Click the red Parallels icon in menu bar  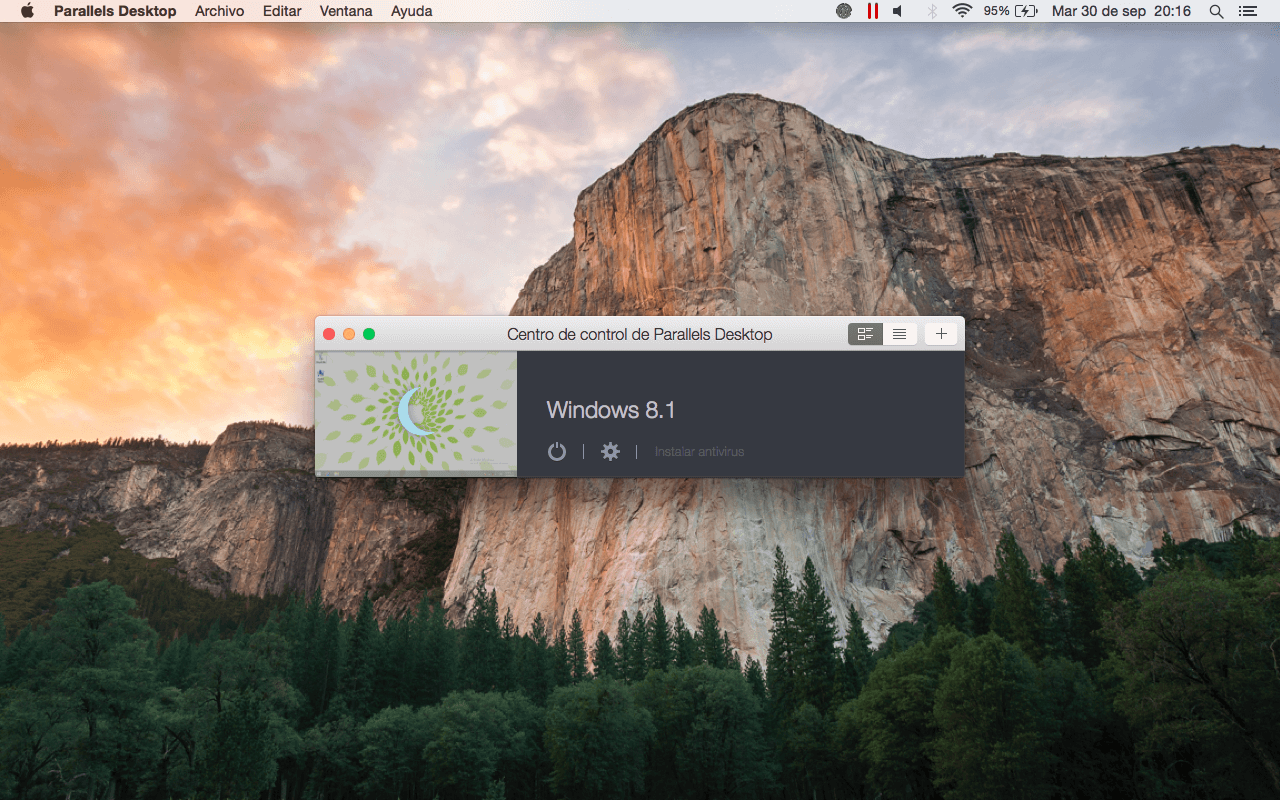872,11
